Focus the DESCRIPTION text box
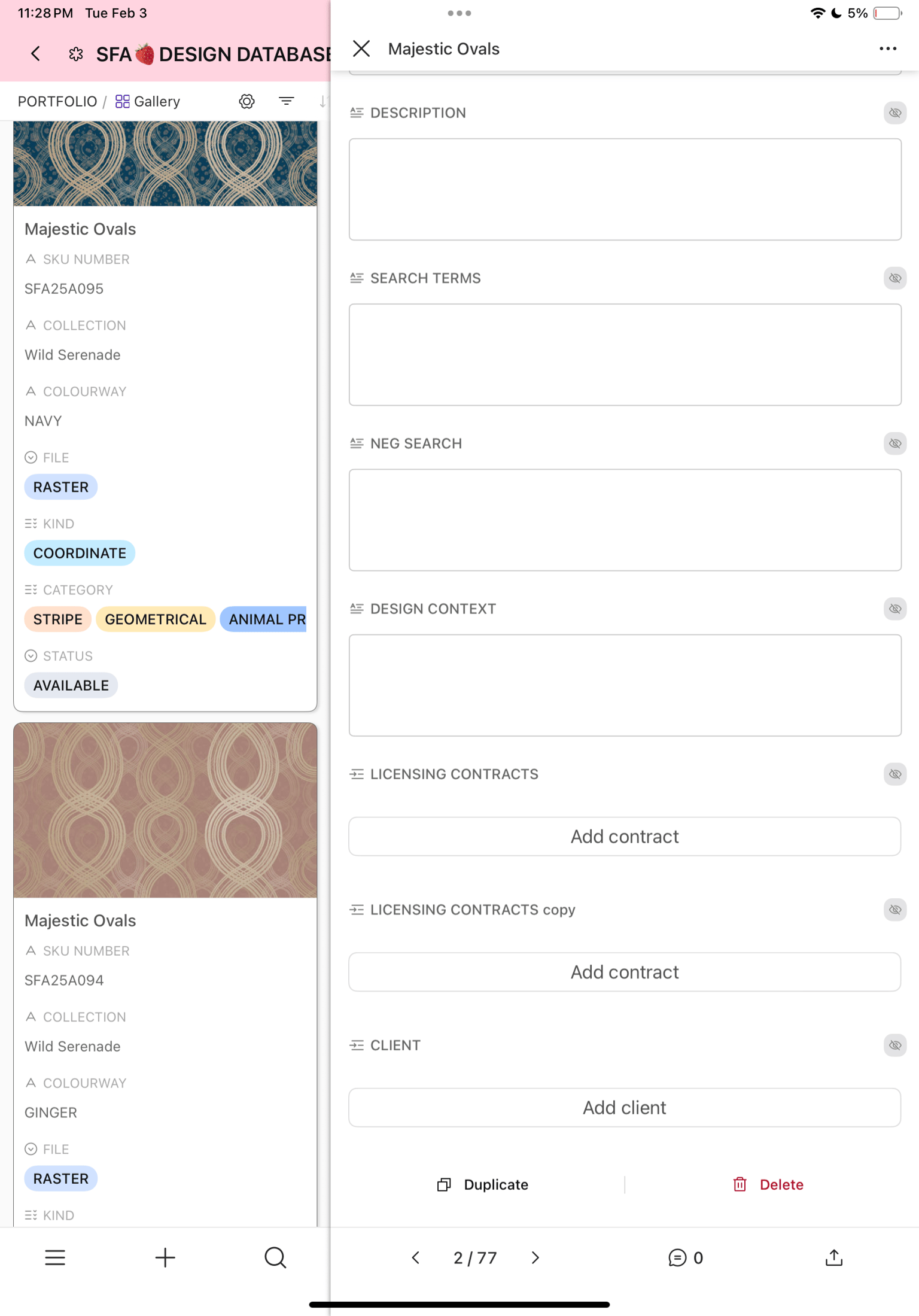Viewport: 919px width, 1316px height. (x=625, y=189)
